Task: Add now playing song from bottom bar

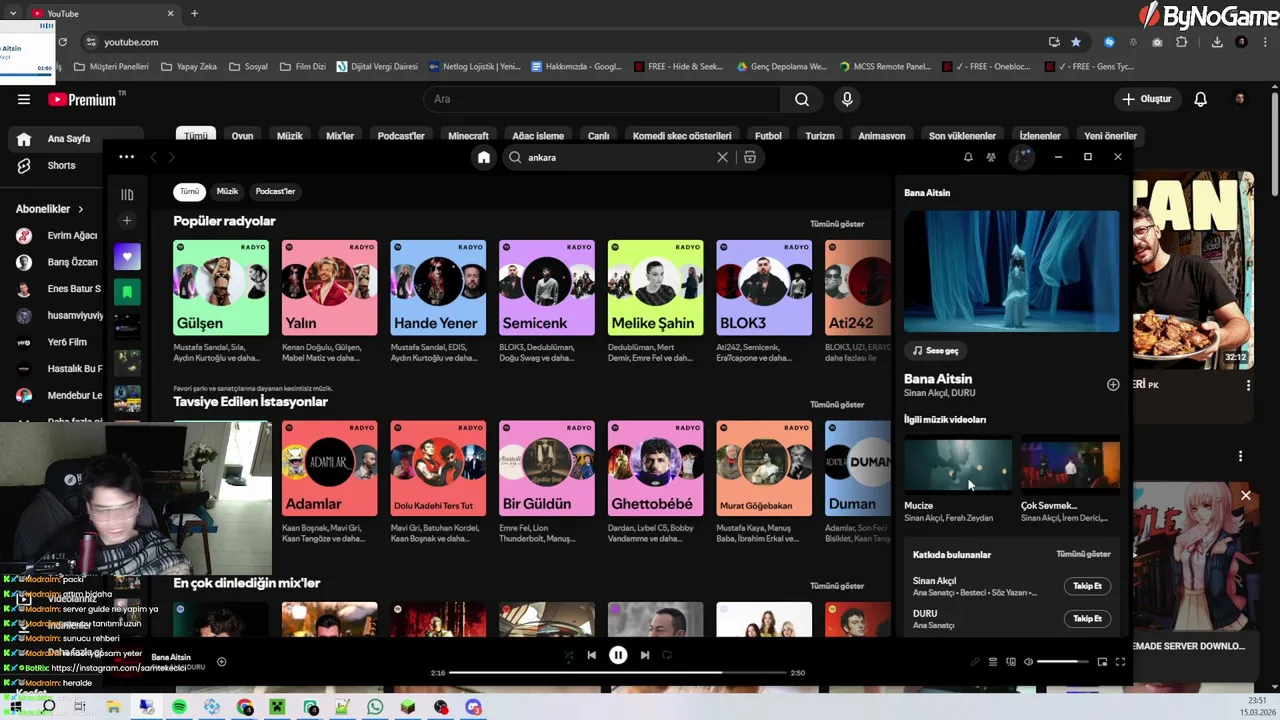Action: pos(222,661)
